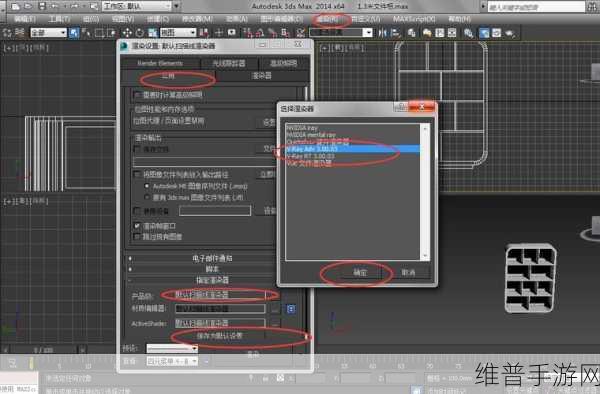600x394 pixels.
Task: Click the Open File icon in quick access toolbar
Action: pyautogui.click(x=29, y=6)
